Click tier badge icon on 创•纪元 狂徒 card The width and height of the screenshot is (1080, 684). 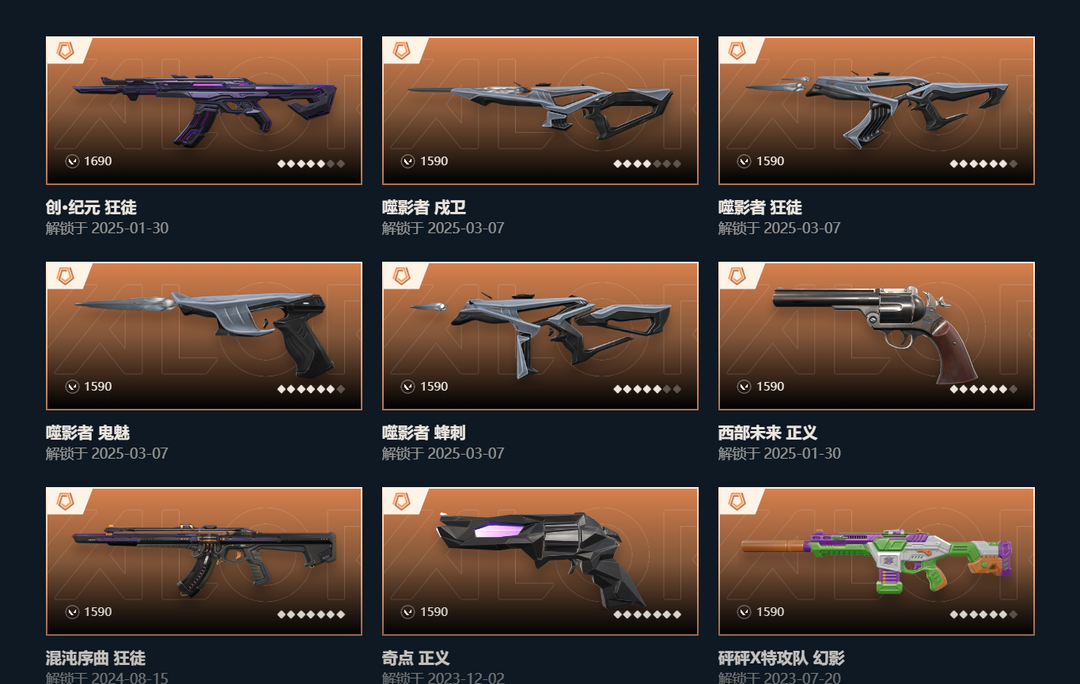click(65, 50)
